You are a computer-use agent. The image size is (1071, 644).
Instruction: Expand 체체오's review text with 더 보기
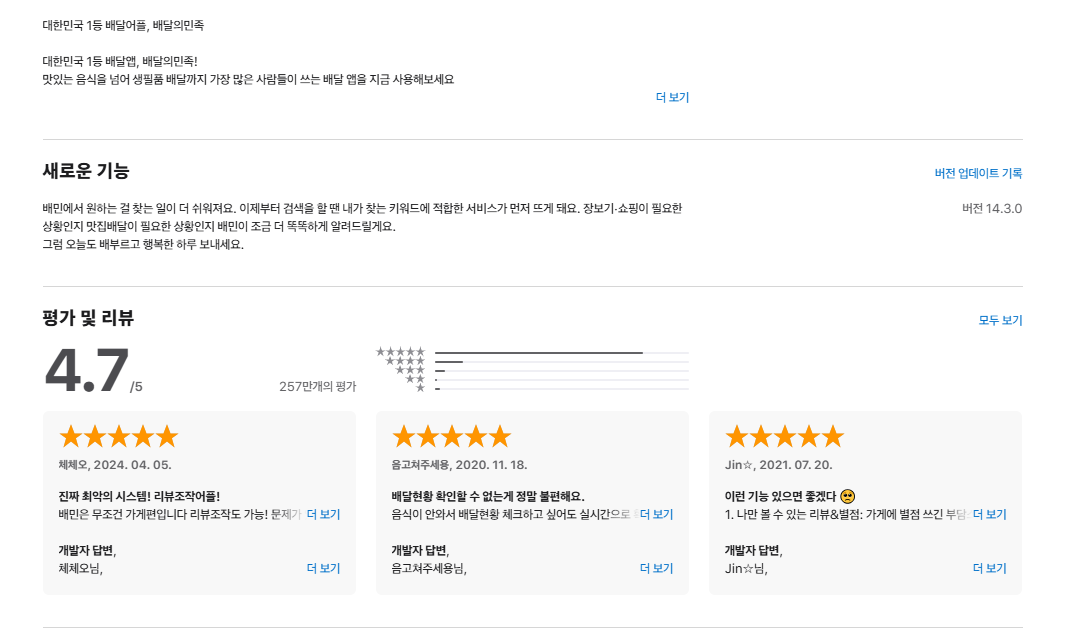click(322, 513)
